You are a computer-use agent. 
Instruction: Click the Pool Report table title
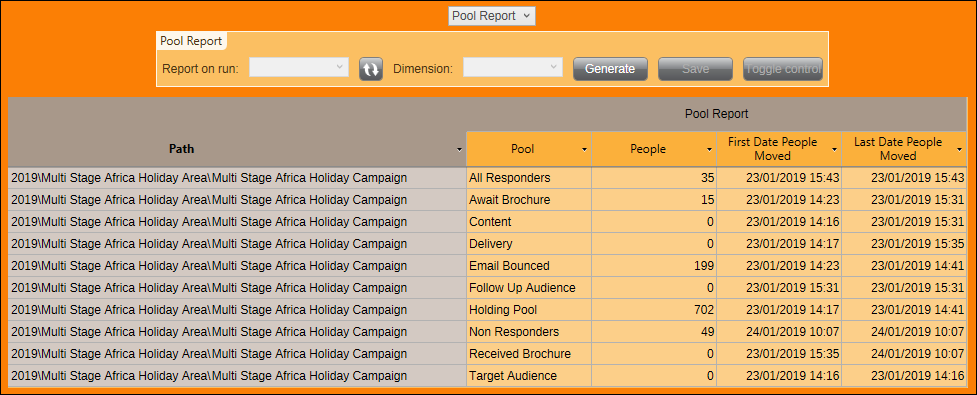tap(717, 114)
